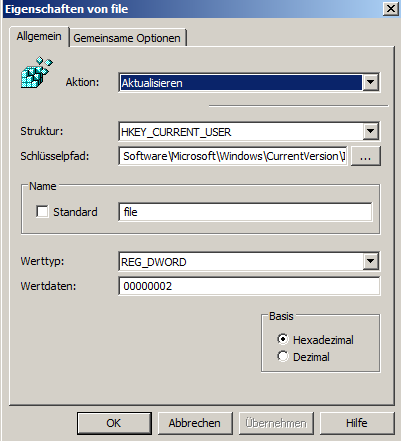Expand the Struktur HKEY_CURRENT_USER dropdown
The width and height of the screenshot is (401, 441).
click(x=370, y=131)
